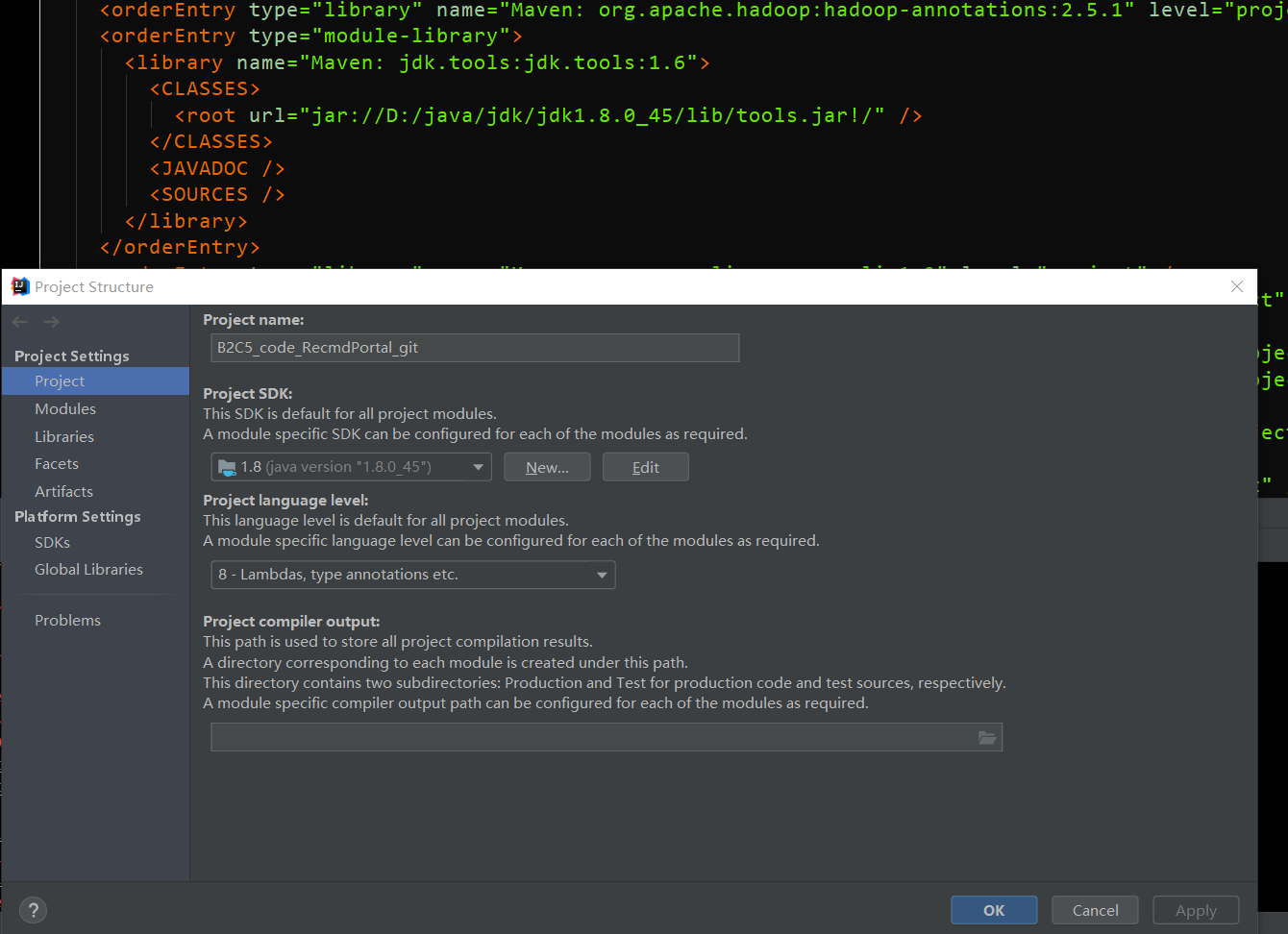Click the closing CLASSES tag in editor

211,141
